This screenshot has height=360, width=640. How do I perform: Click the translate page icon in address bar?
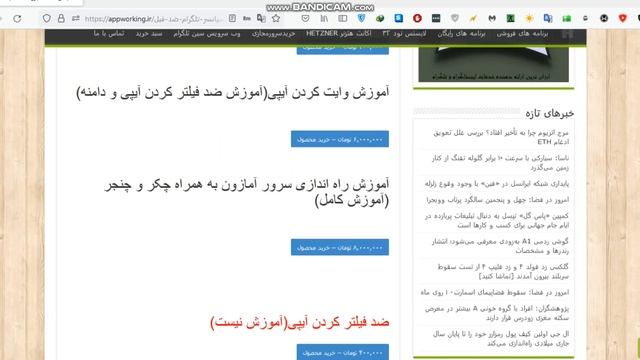coord(261,18)
